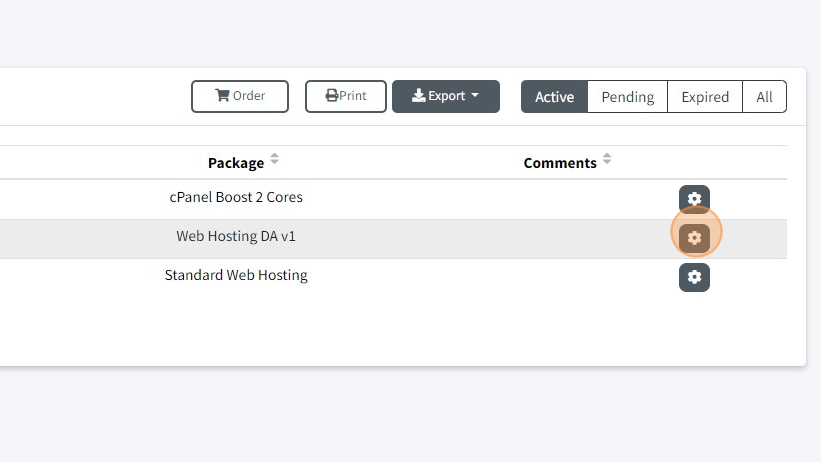Image resolution: width=821 pixels, height=462 pixels.
Task: Click the Package column header label
Action: tap(236, 163)
